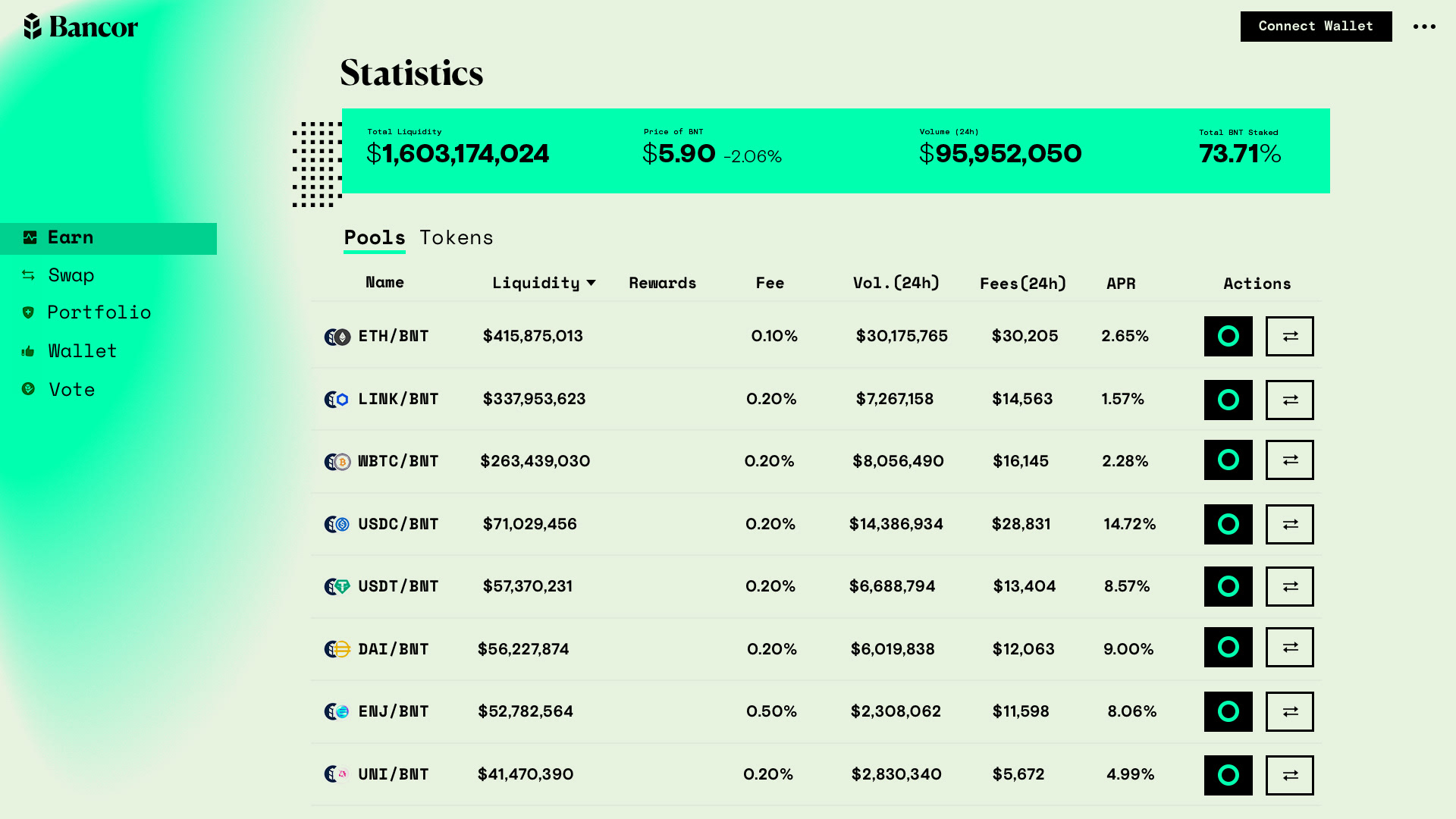Select the Pools tab
Image resolution: width=1456 pixels, height=819 pixels.
375,238
